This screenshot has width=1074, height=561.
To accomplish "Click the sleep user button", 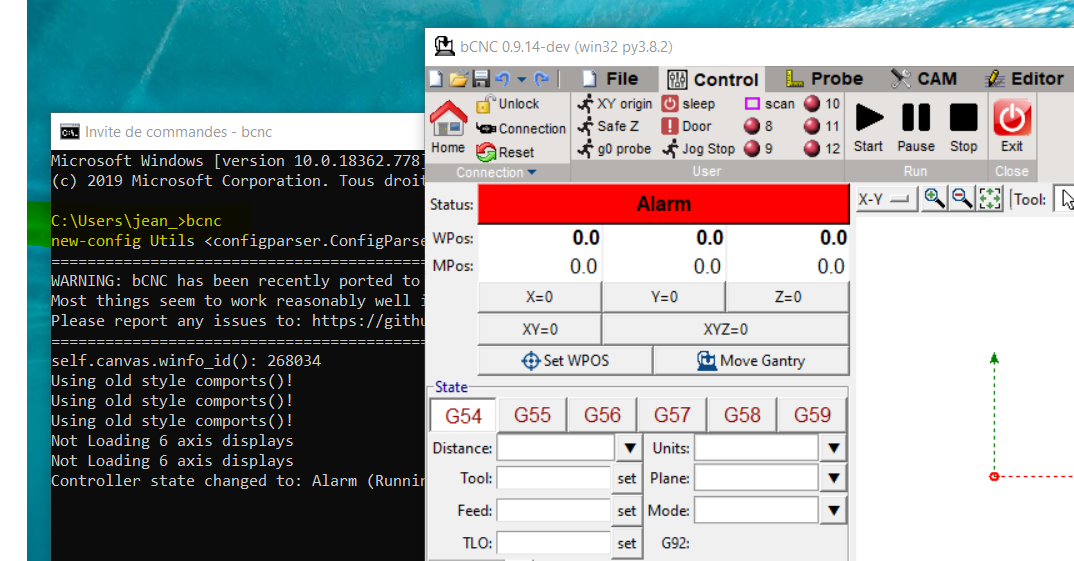I will tap(688, 103).
